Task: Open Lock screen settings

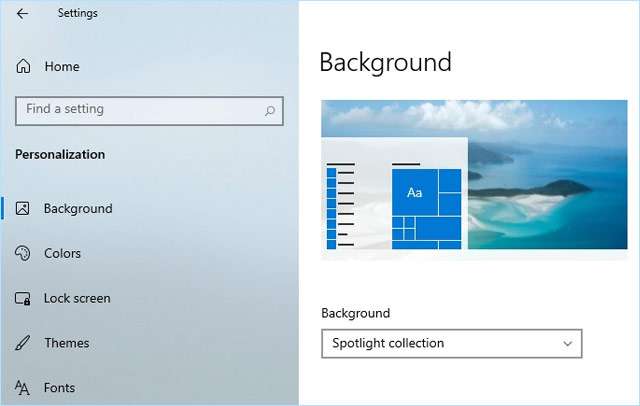Action: (77, 298)
